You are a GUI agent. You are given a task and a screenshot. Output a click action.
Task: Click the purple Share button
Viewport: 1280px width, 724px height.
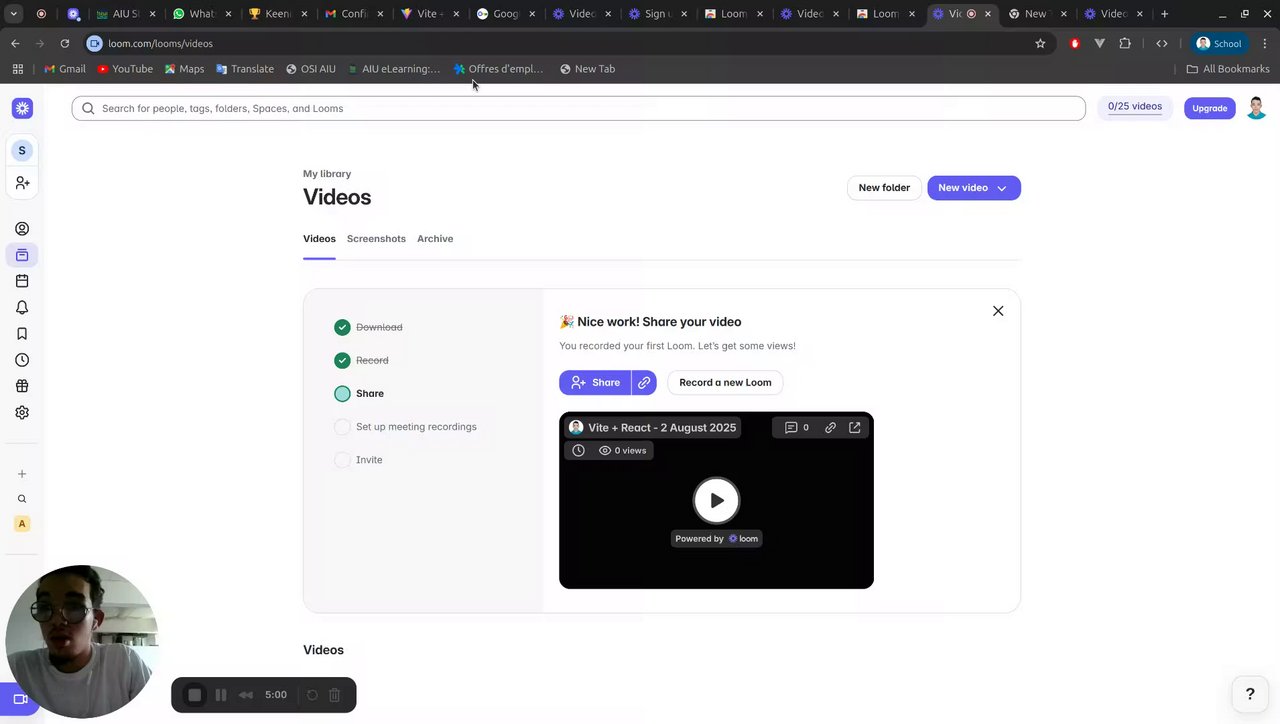click(x=595, y=382)
